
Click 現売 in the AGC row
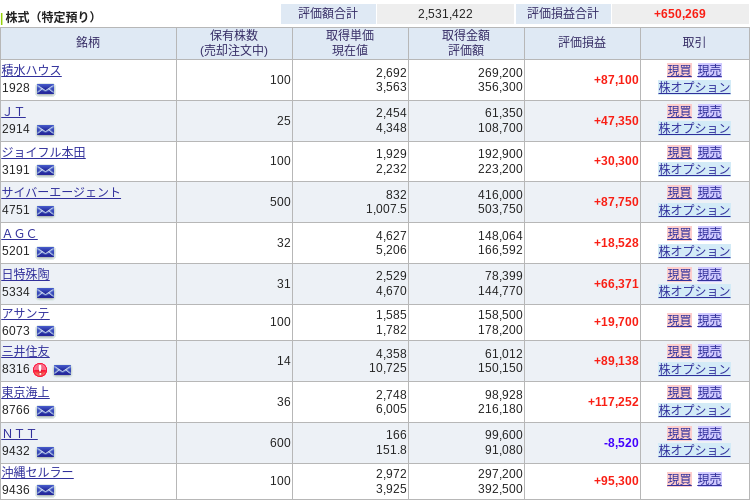709,234
